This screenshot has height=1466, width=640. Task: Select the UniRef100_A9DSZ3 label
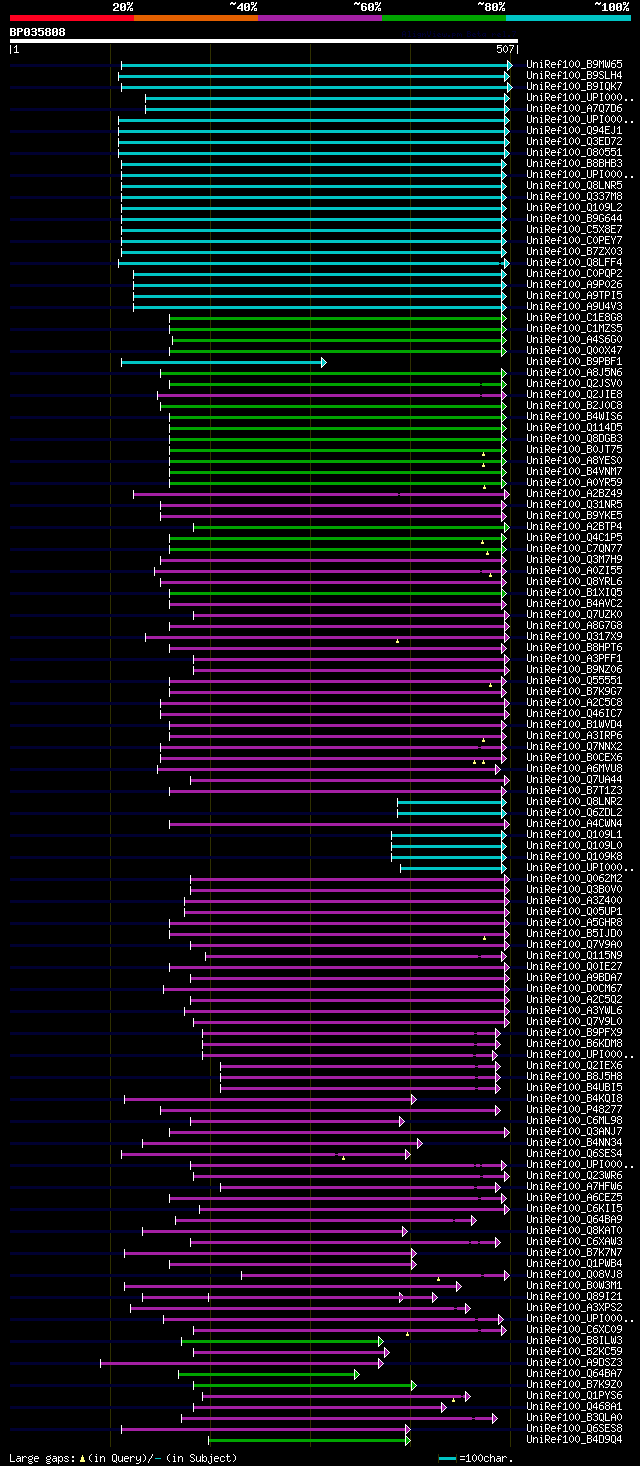tap(574, 1362)
